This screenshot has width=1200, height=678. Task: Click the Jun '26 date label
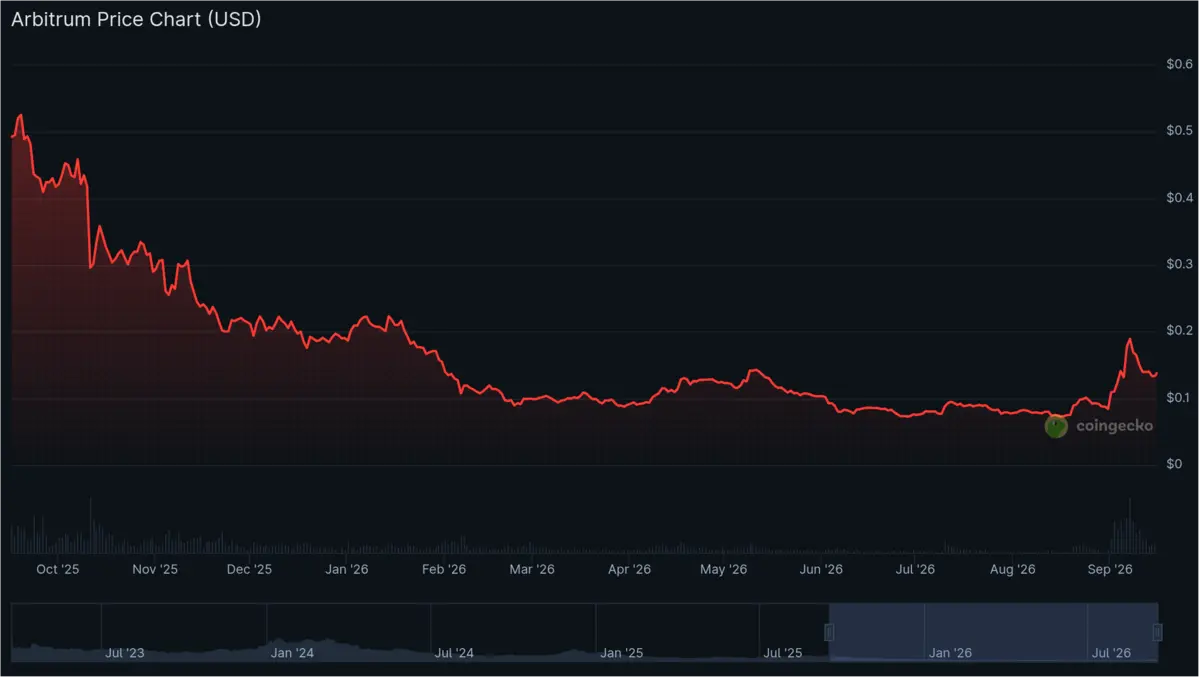[821, 569]
